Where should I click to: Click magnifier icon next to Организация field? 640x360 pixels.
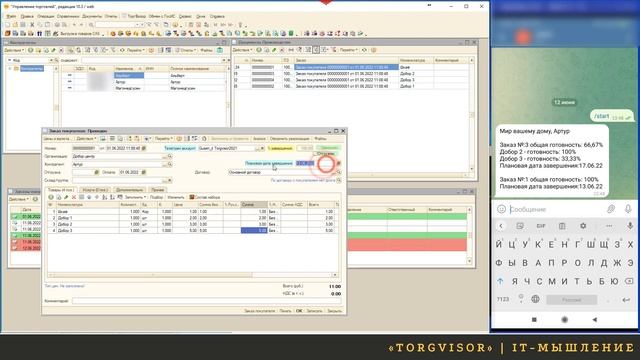point(170,156)
